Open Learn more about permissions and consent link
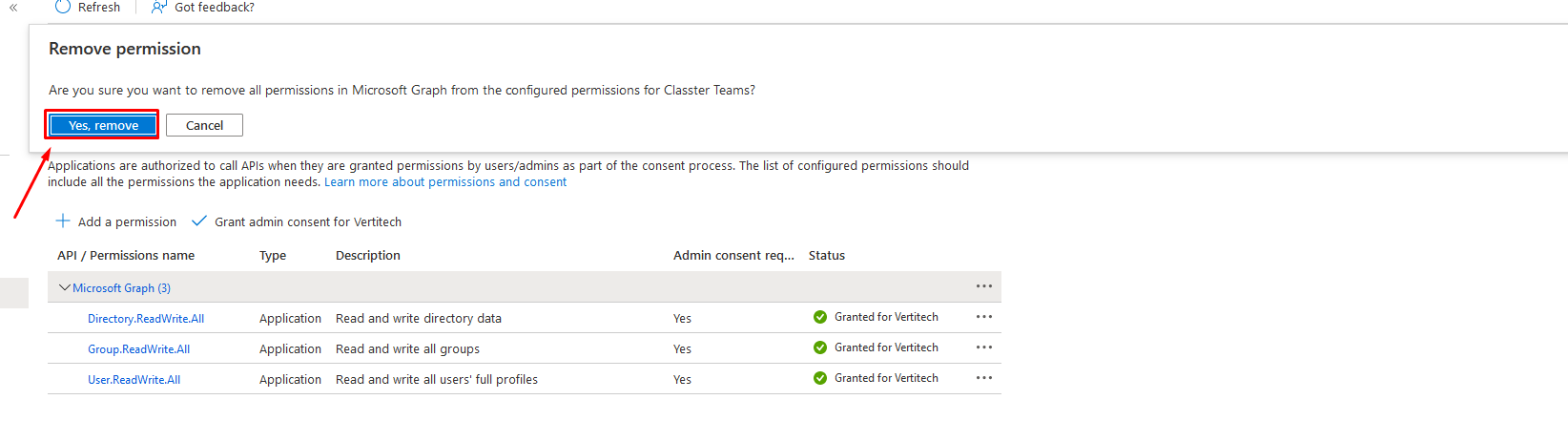1568x421 pixels. point(445,181)
